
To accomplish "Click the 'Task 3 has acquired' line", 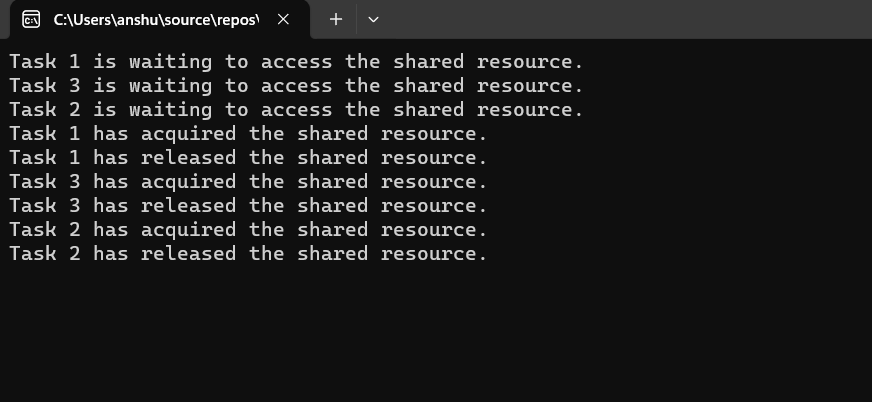I will point(248,181).
